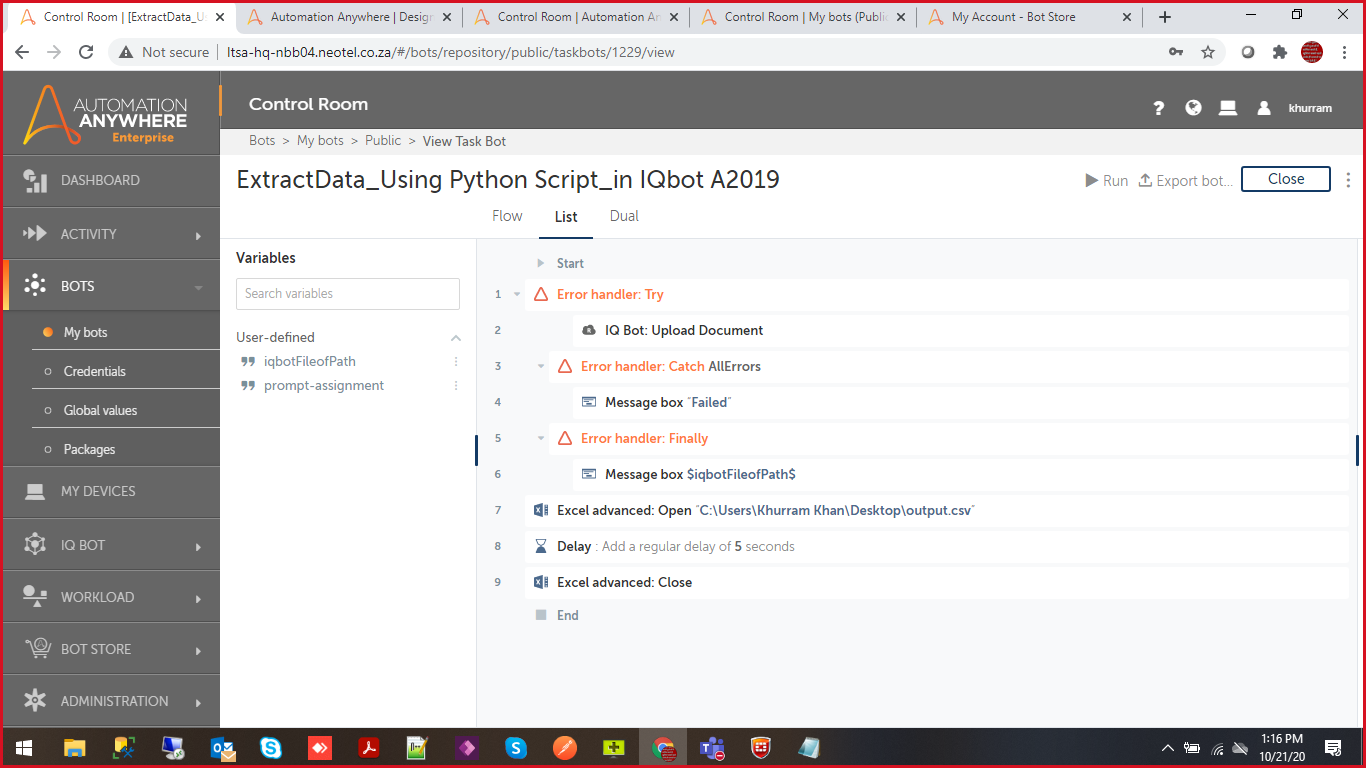This screenshot has width=1366, height=768.
Task: Click the help question mark icon
Action: coord(1159,108)
